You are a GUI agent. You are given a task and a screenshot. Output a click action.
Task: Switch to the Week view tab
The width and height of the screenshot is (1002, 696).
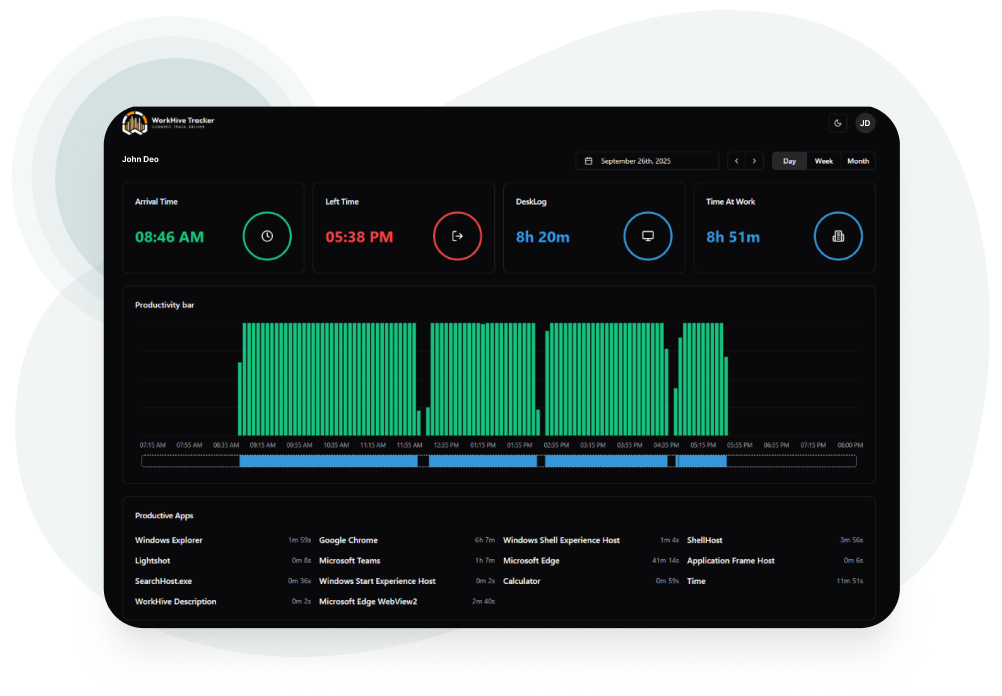tap(823, 161)
